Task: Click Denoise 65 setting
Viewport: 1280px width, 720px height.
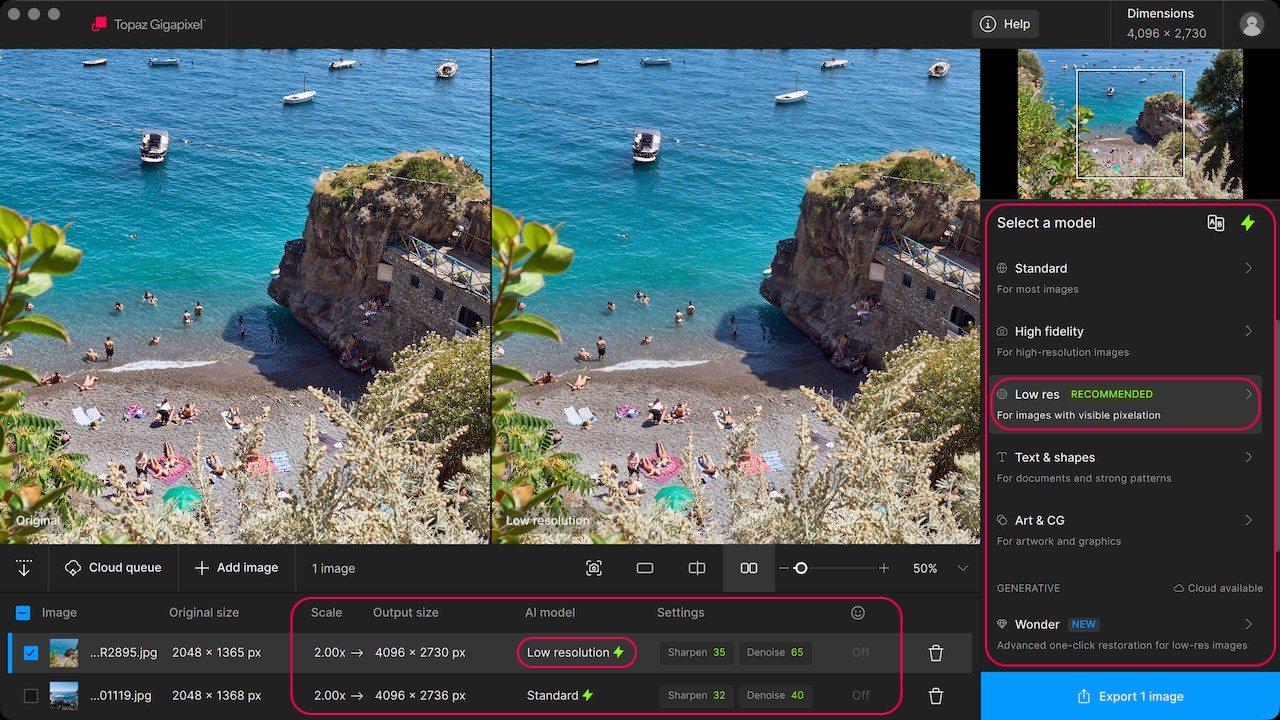Action: (775, 653)
